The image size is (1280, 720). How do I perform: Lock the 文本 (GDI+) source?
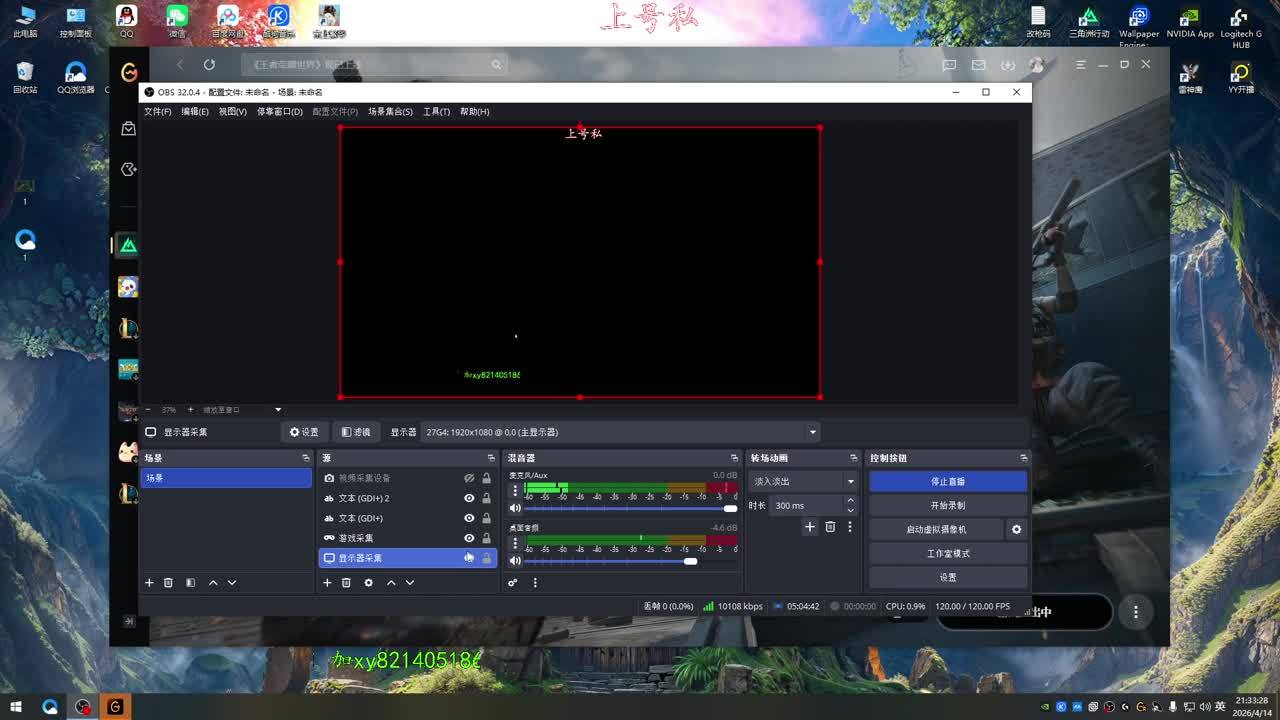[487, 518]
